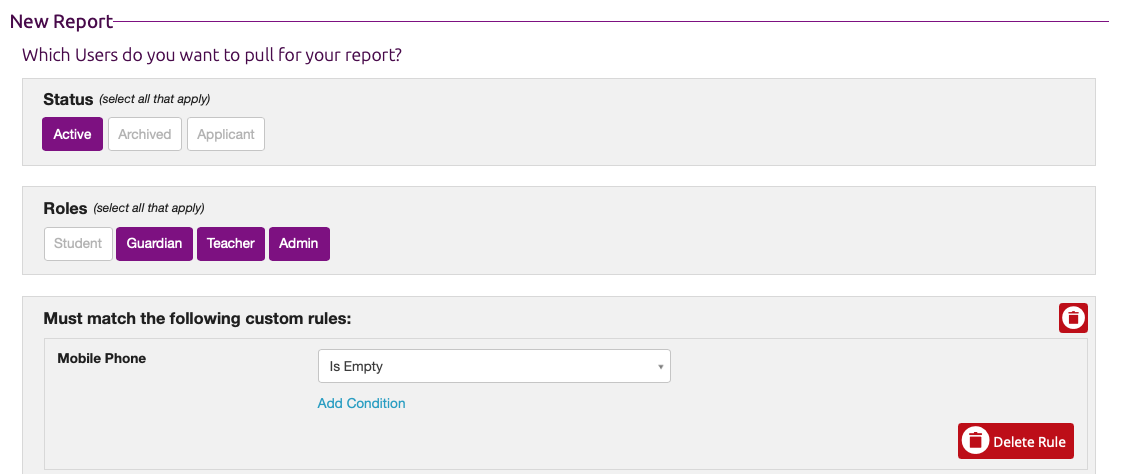Click the Roles section label
The width and height of the screenshot is (1122, 474).
coord(65,208)
